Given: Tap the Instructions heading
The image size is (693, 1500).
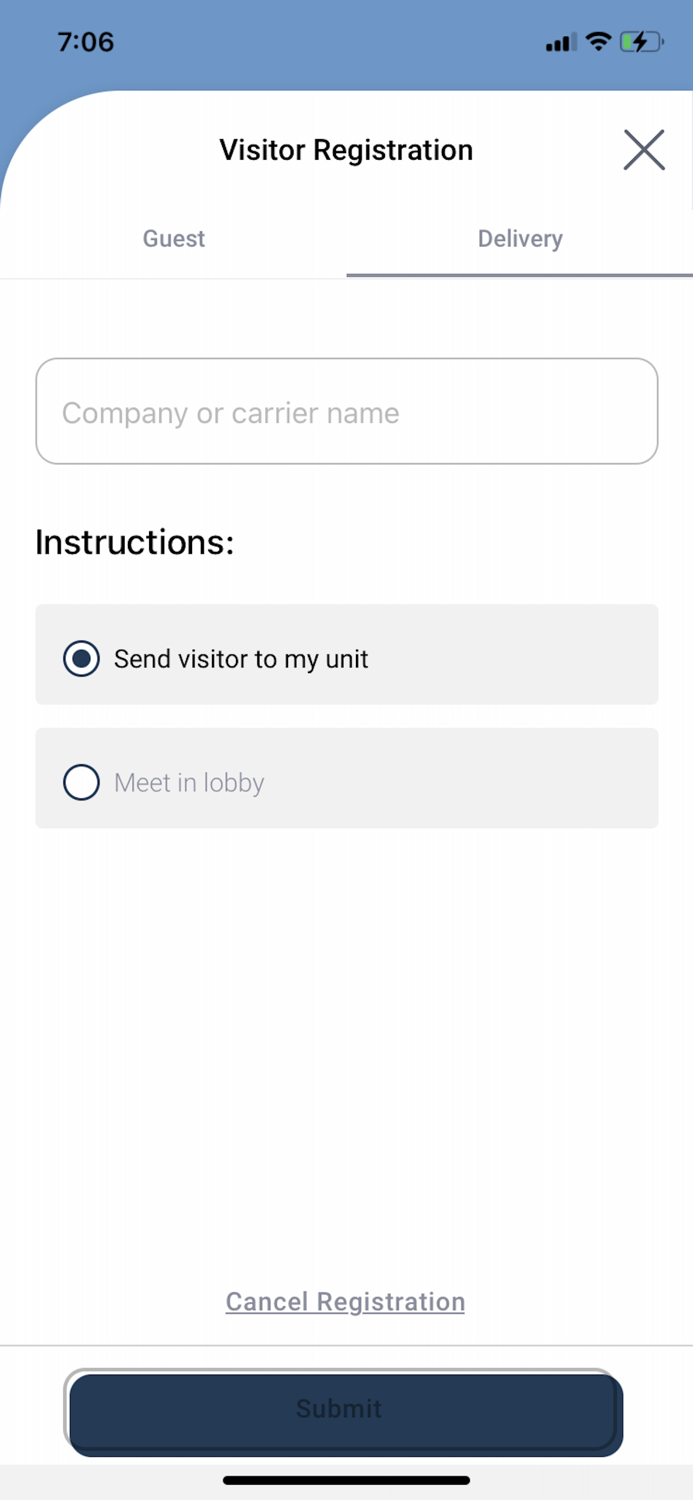Looking at the screenshot, I should coord(134,542).
